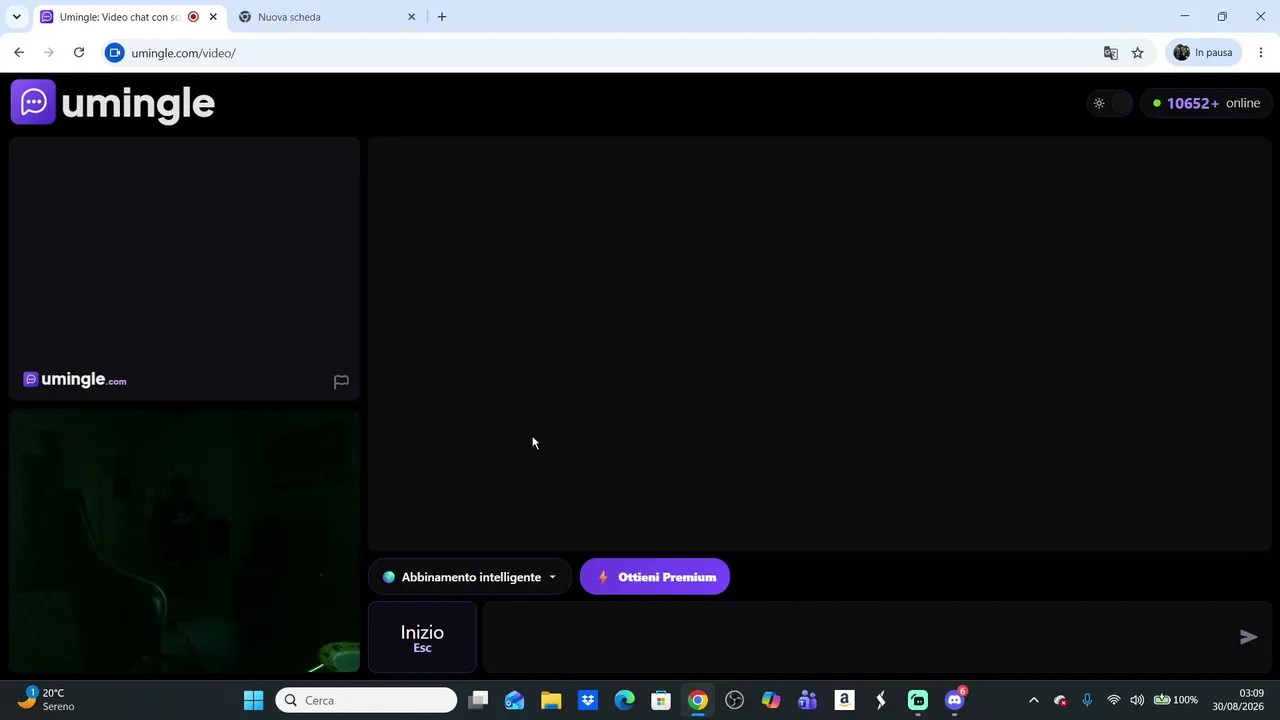The height and width of the screenshot is (720, 1280).
Task: Open the clock and calendar showing 03:09
Action: [x=1238, y=700]
